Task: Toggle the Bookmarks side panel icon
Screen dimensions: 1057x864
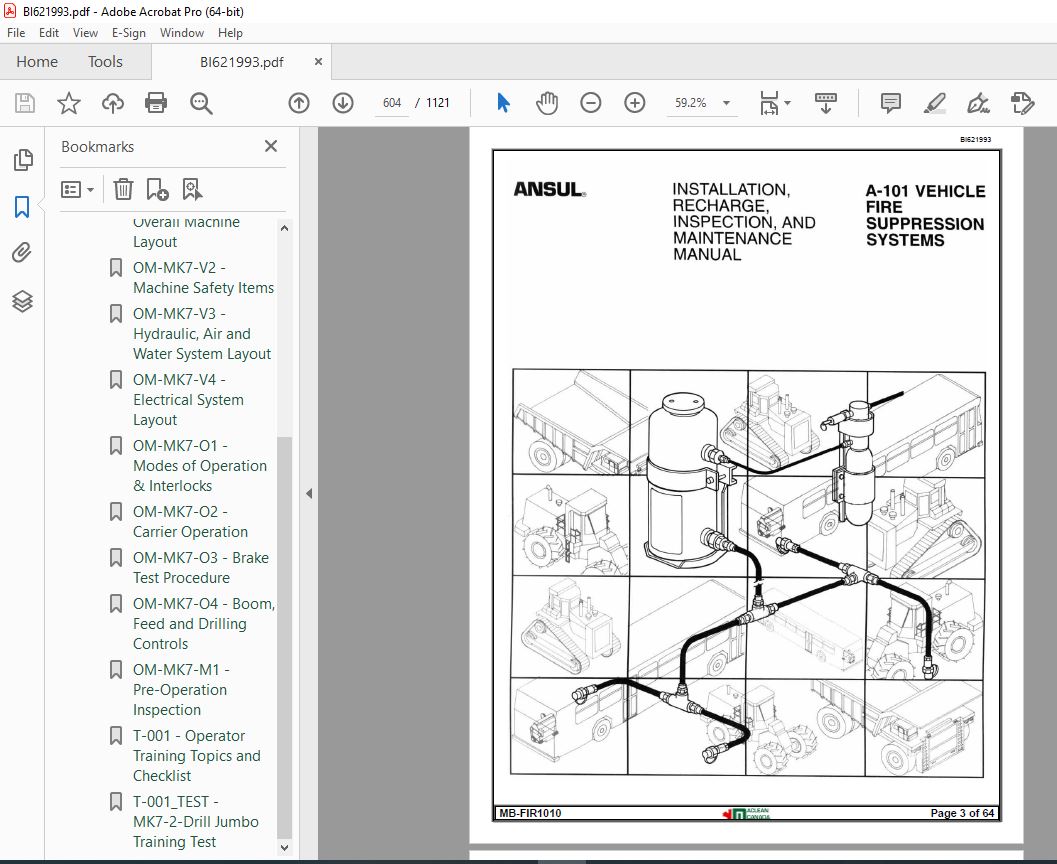Action: pyautogui.click(x=22, y=207)
